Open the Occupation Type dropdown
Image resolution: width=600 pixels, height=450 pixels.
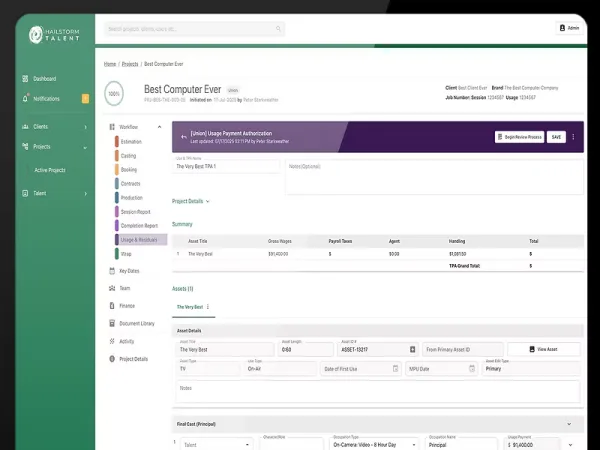pyautogui.click(x=373, y=445)
